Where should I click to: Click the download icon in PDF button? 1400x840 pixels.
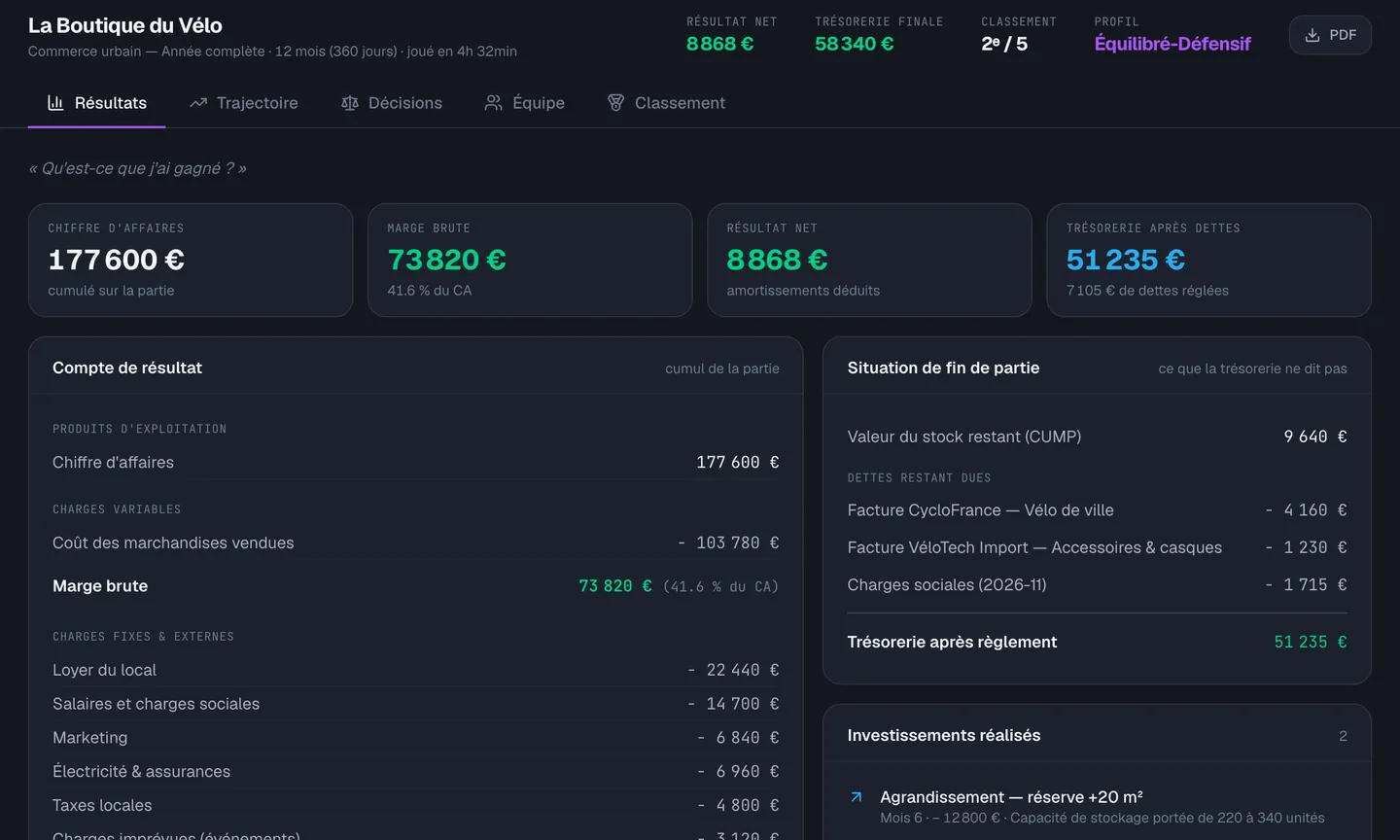click(x=1312, y=35)
